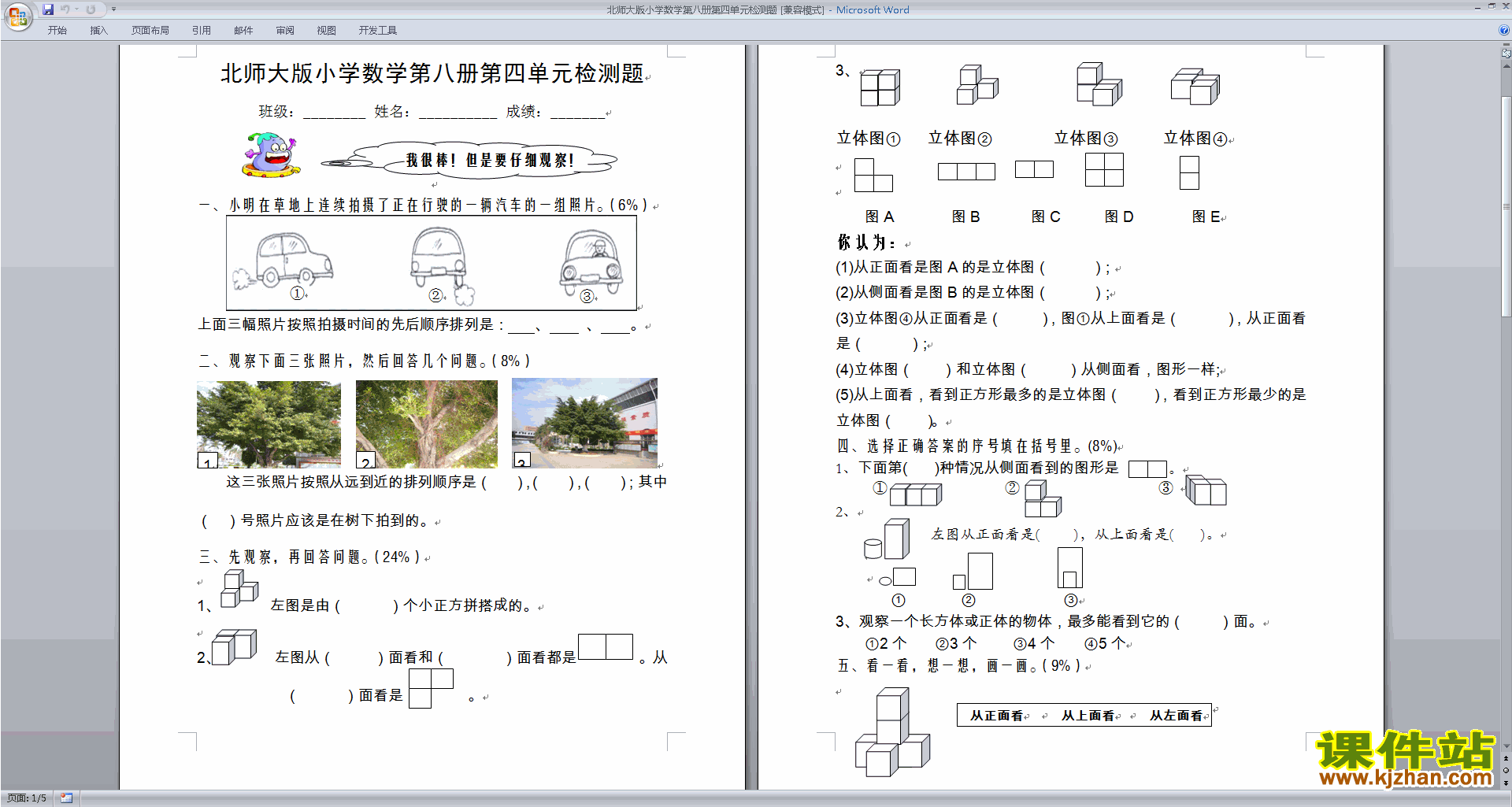
Task: Open the 引用 ribbon tab
Action: coord(202,31)
